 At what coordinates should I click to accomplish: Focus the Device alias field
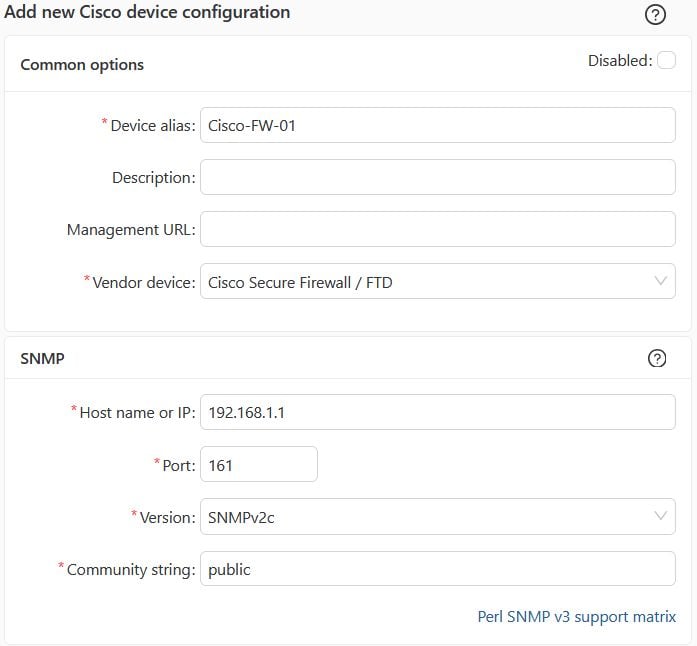coord(437,125)
